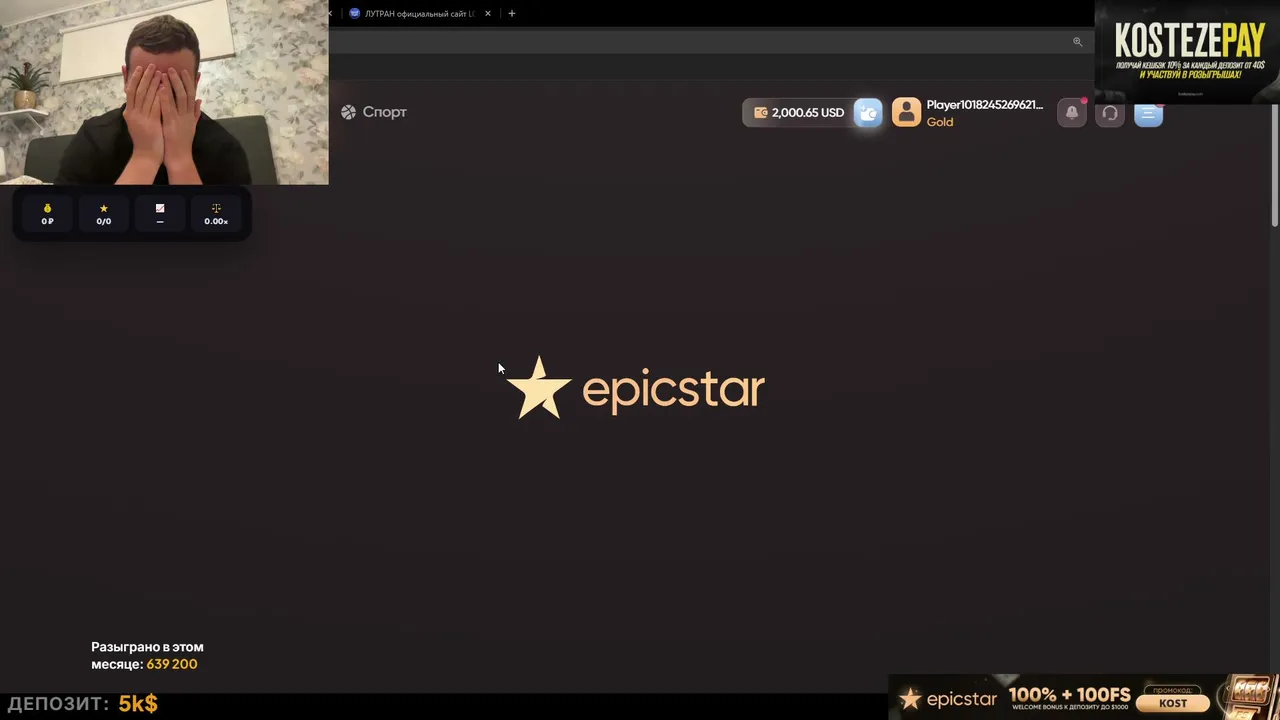The width and height of the screenshot is (1280, 720).
Task: Click the orange player avatar icon
Action: pyautogui.click(x=906, y=112)
